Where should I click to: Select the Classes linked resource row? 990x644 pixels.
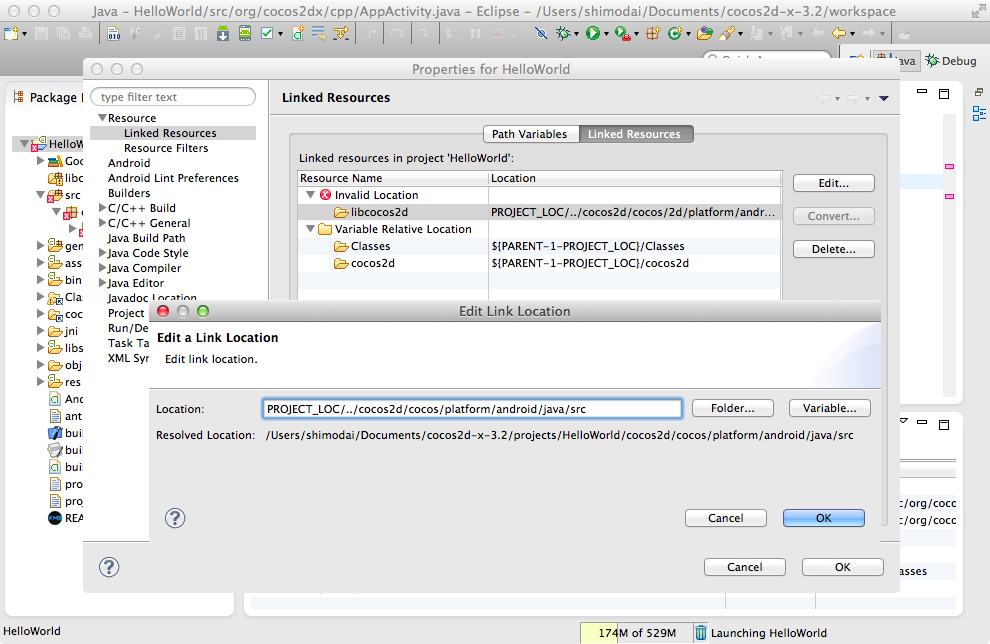(540, 246)
